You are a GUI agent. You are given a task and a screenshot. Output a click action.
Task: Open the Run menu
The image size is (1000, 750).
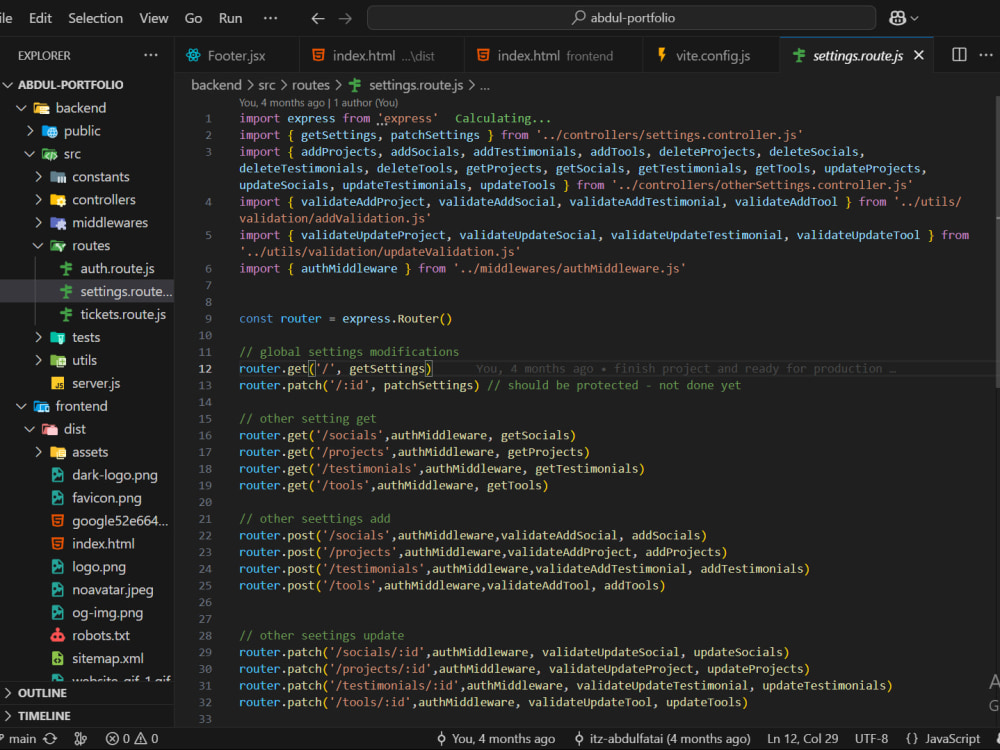coord(230,18)
